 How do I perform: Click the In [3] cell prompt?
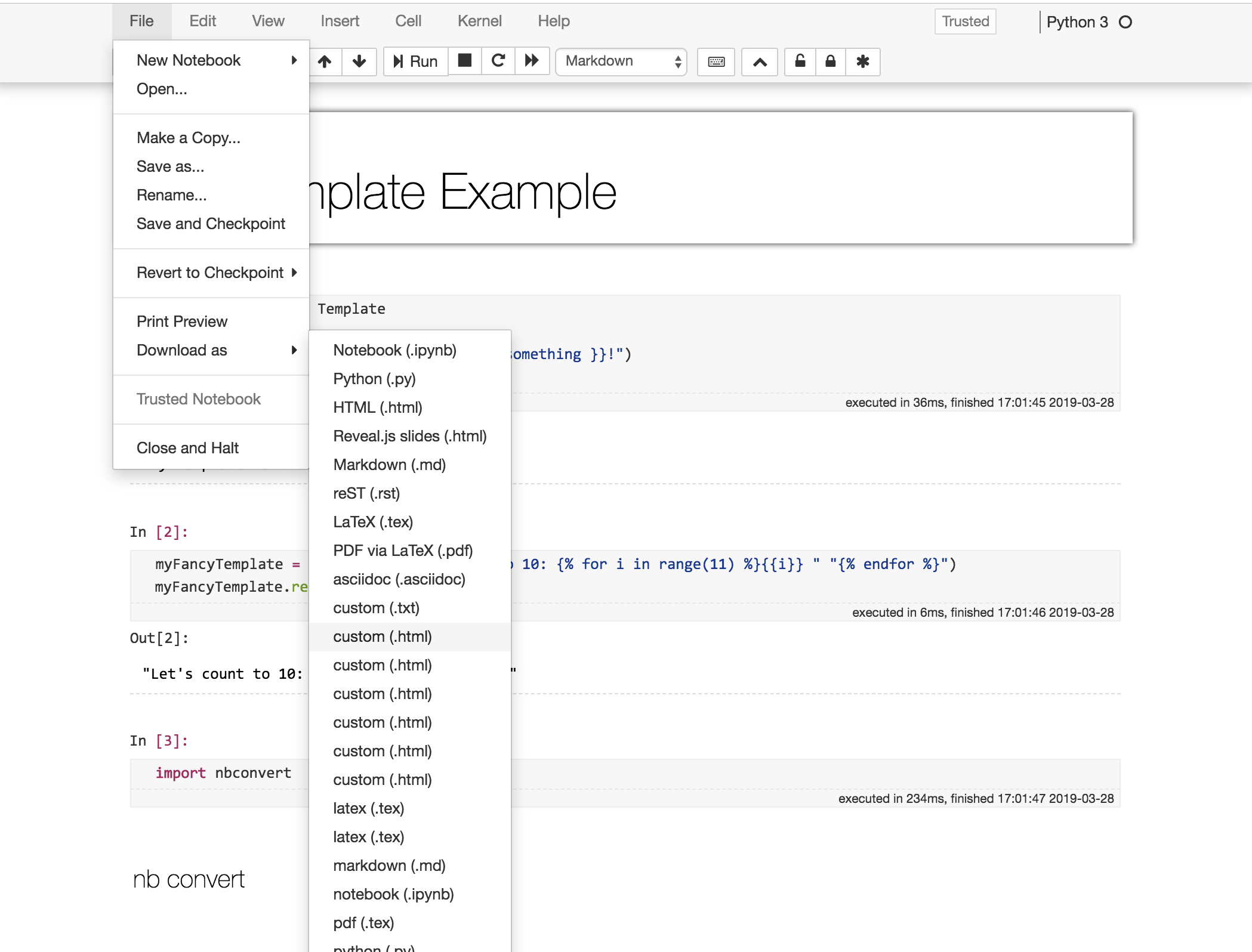[159, 741]
